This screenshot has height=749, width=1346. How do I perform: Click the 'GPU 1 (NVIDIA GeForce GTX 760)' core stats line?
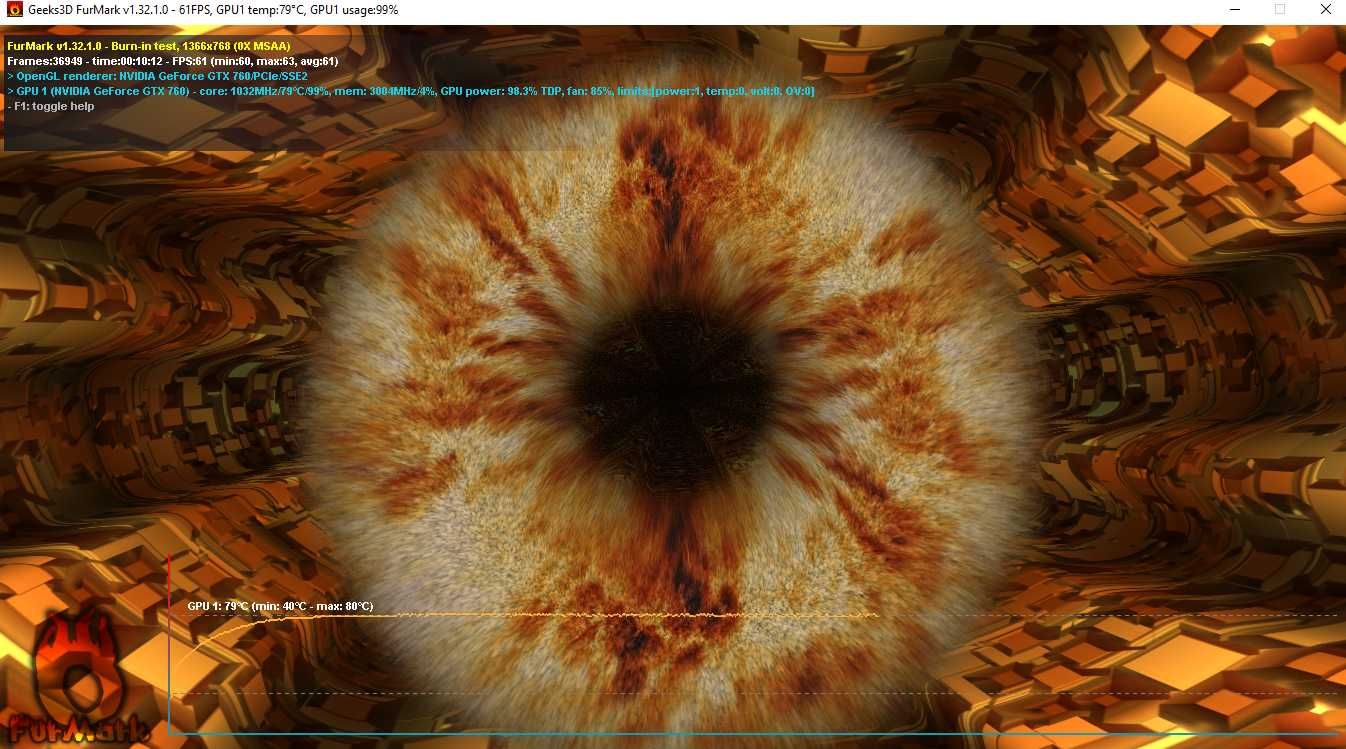click(410, 91)
